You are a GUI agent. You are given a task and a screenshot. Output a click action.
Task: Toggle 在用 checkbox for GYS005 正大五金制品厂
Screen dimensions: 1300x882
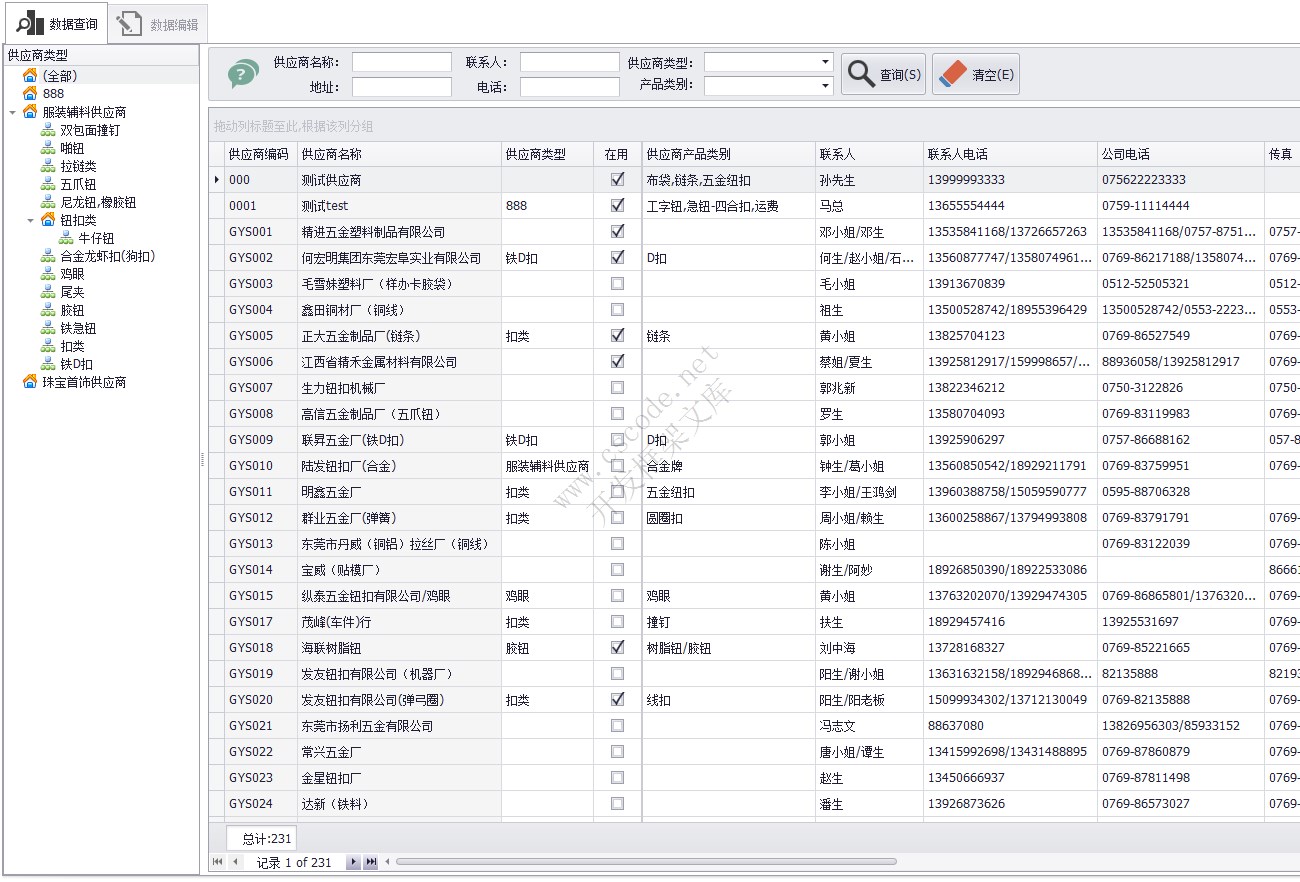(x=617, y=336)
